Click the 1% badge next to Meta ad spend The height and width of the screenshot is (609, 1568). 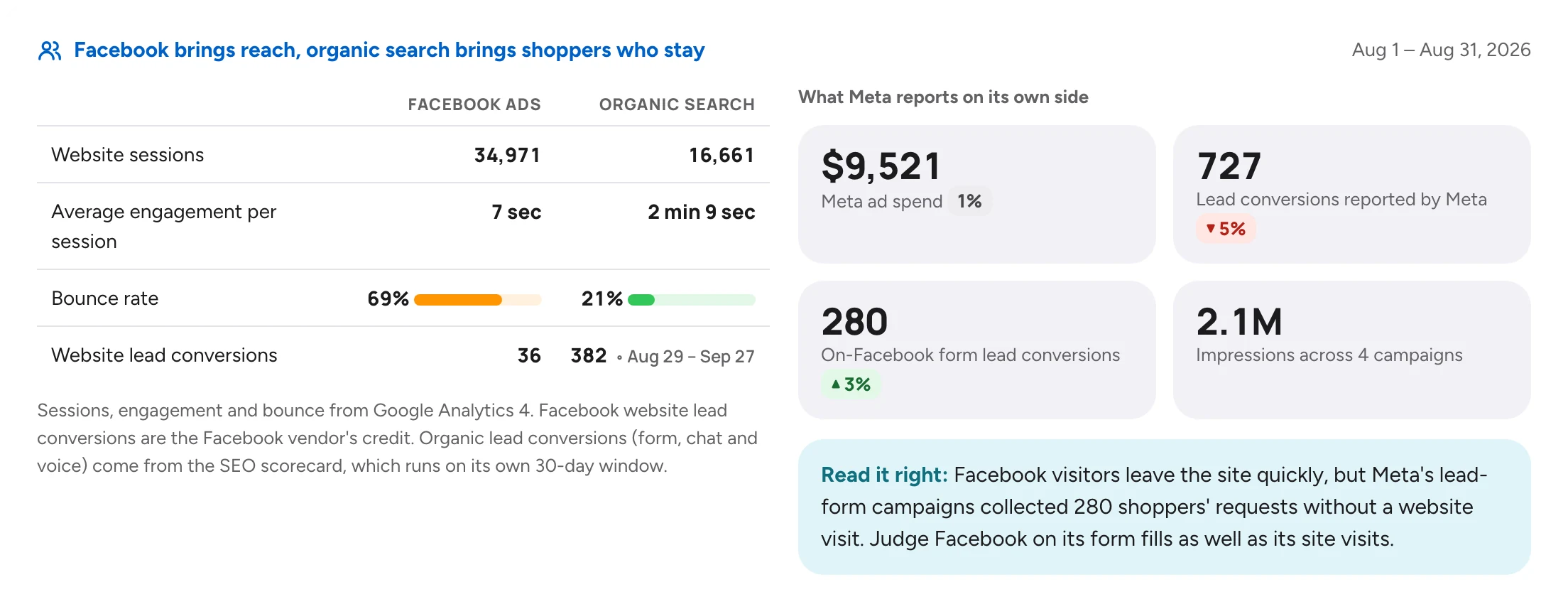[x=969, y=201]
